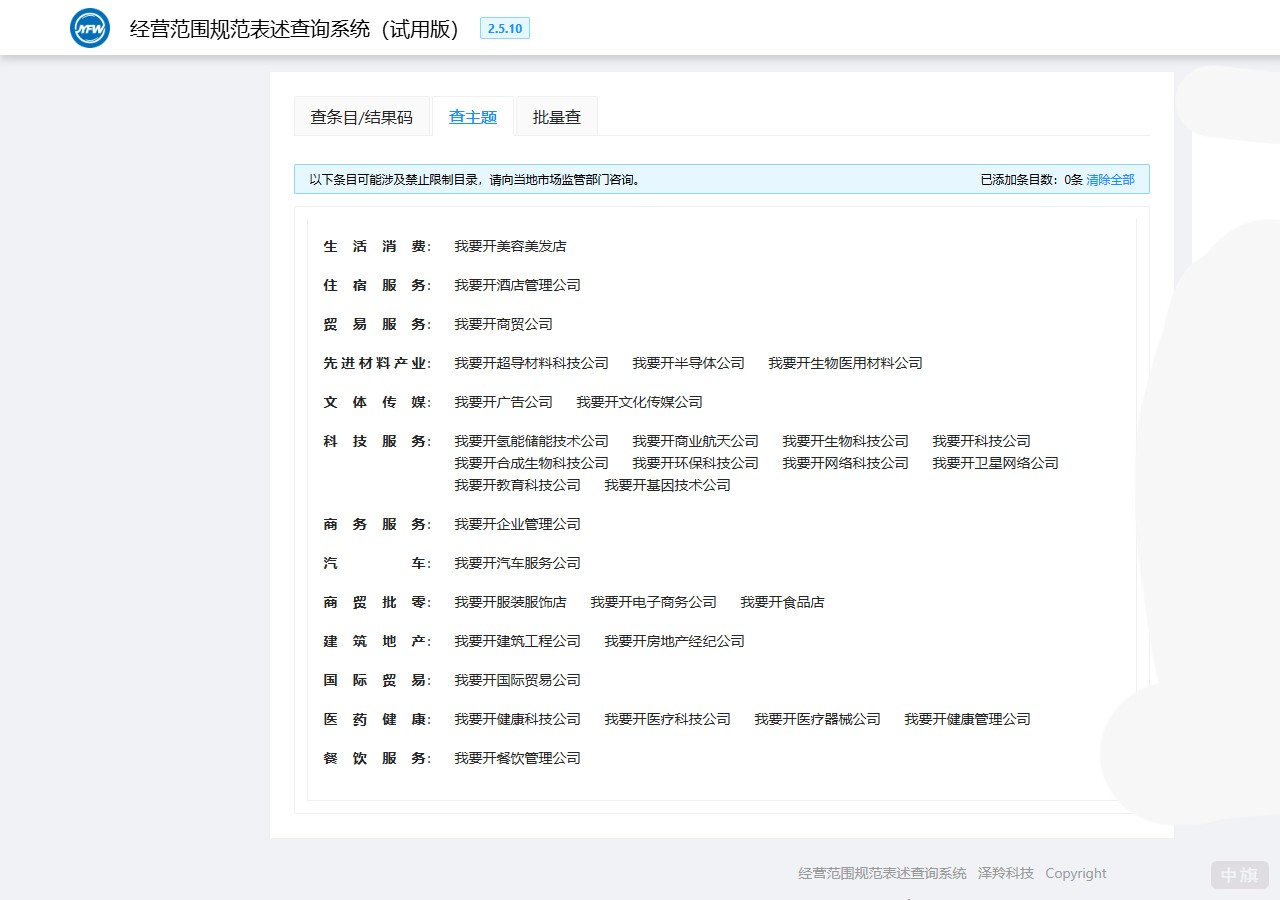Click 我要开半导体公司 link

pos(690,363)
